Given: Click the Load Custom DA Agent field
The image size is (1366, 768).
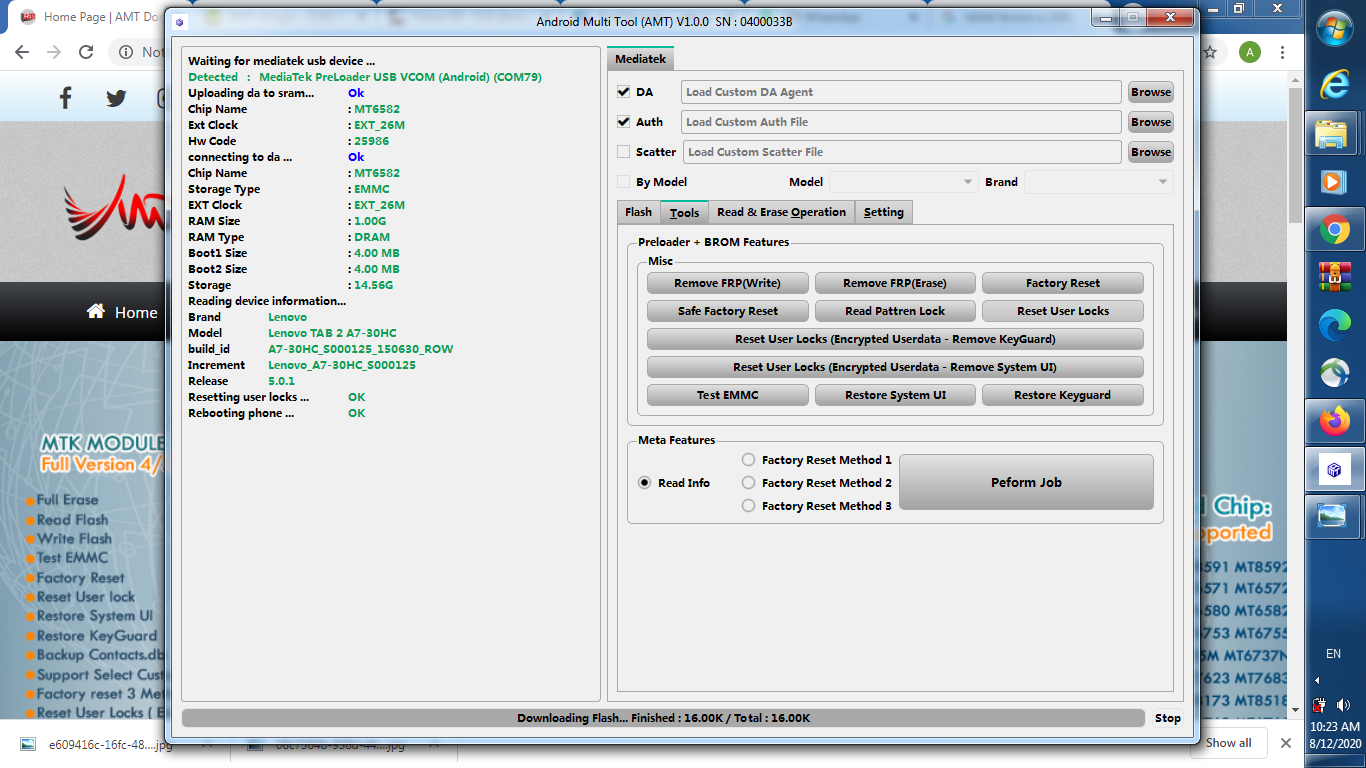Looking at the screenshot, I should (x=901, y=92).
